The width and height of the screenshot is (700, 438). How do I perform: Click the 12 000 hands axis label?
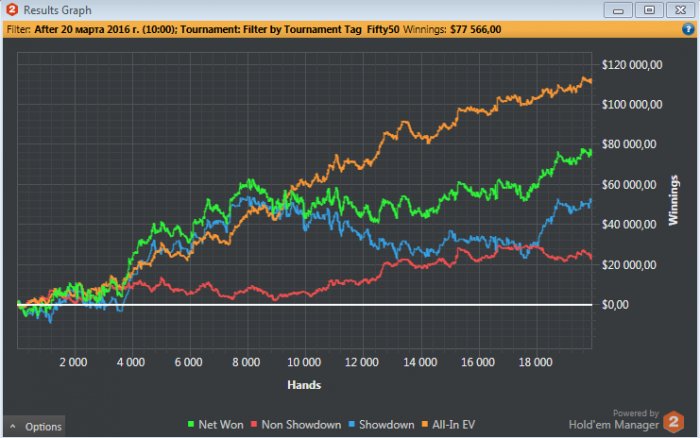tap(362, 362)
